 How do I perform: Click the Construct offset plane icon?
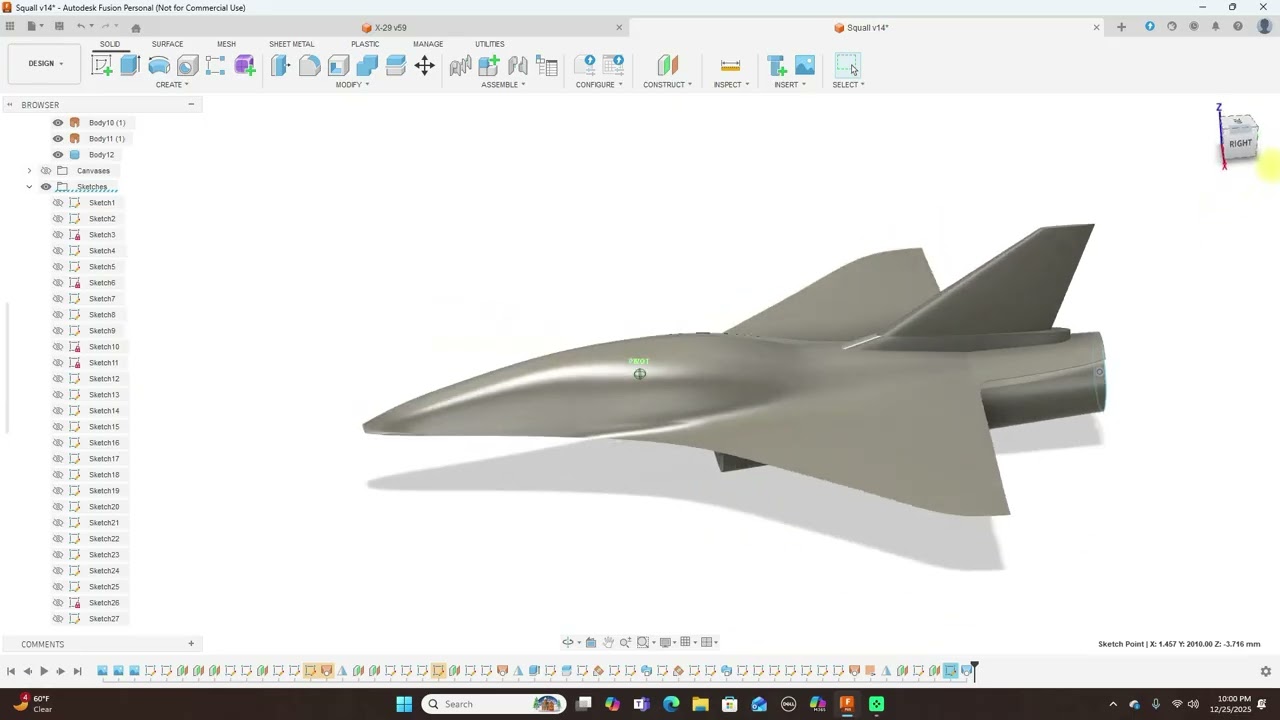[x=667, y=66]
